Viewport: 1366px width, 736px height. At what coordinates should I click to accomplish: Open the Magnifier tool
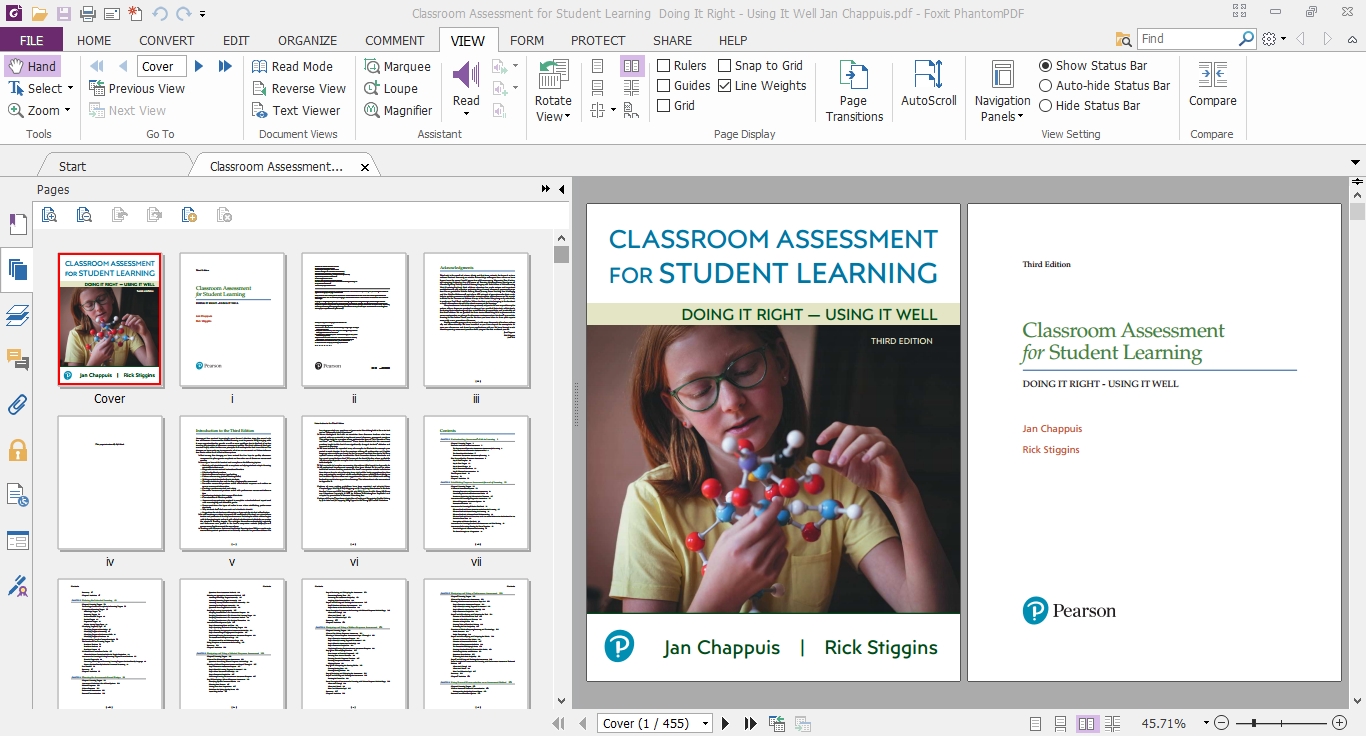pos(398,110)
